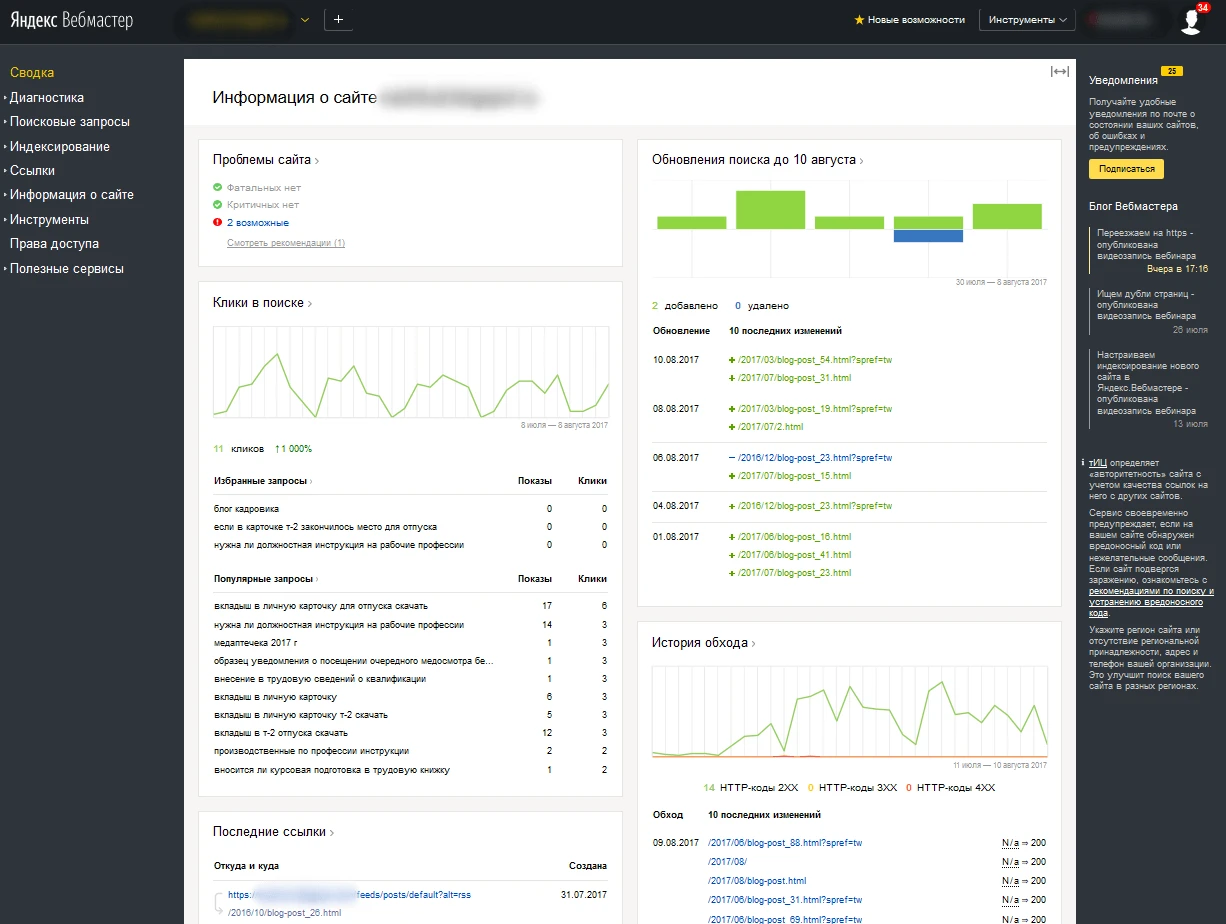This screenshot has height=924, width=1226.
Task: Click blue removed bar in search updates chart
Action: point(928,236)
